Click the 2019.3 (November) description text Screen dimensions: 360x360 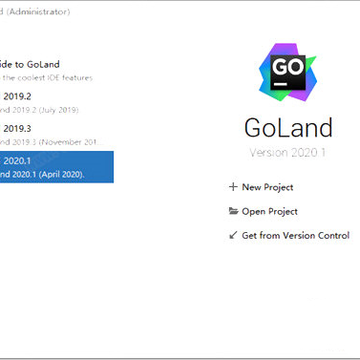(x=52, y=142)
